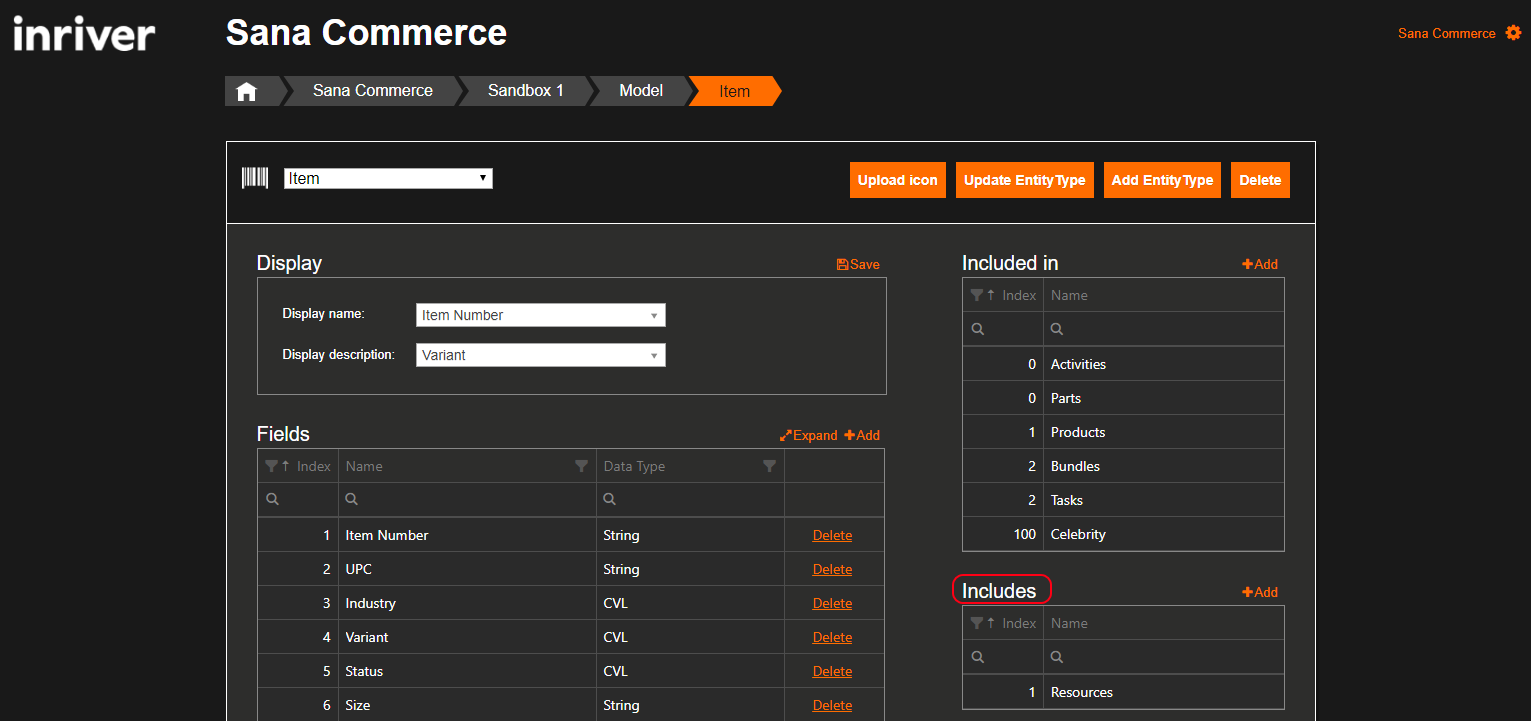The width and height of the screenshot is (1531, 721).
Task: Save the Display settings
Action: point(858,265)
